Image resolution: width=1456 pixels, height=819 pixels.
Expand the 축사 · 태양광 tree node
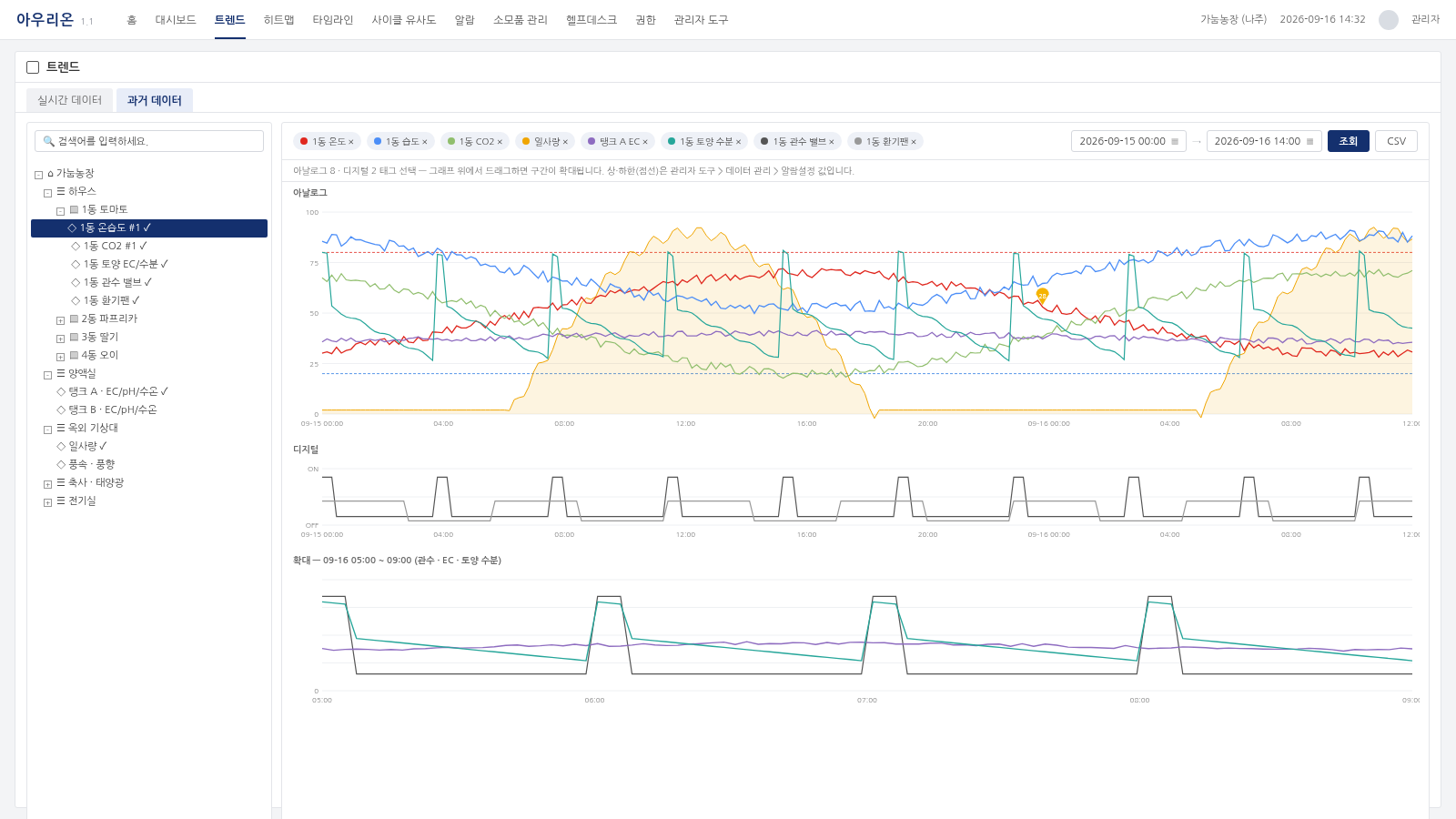pyautogui.click(x=48, y=484)
